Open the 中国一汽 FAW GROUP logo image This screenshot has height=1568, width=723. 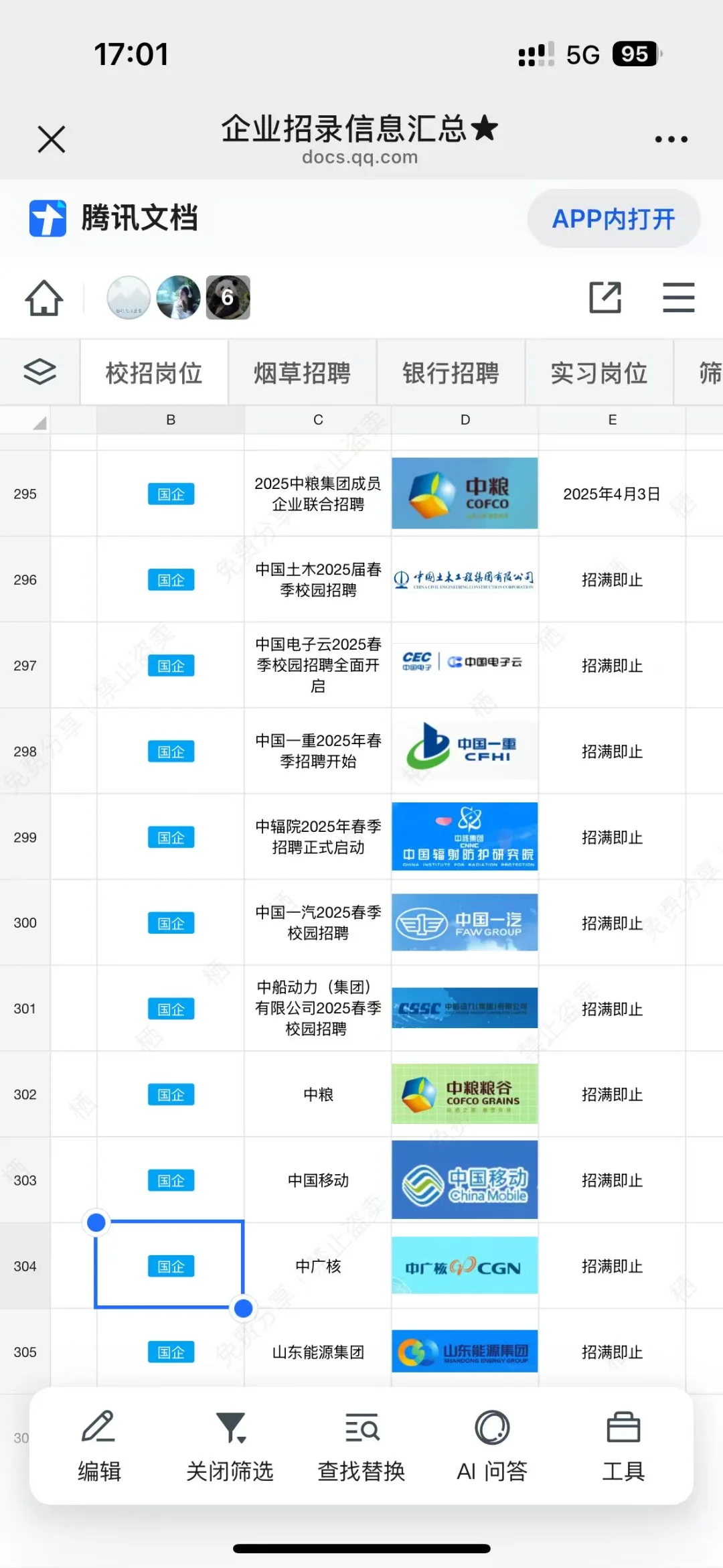(465, 922)
